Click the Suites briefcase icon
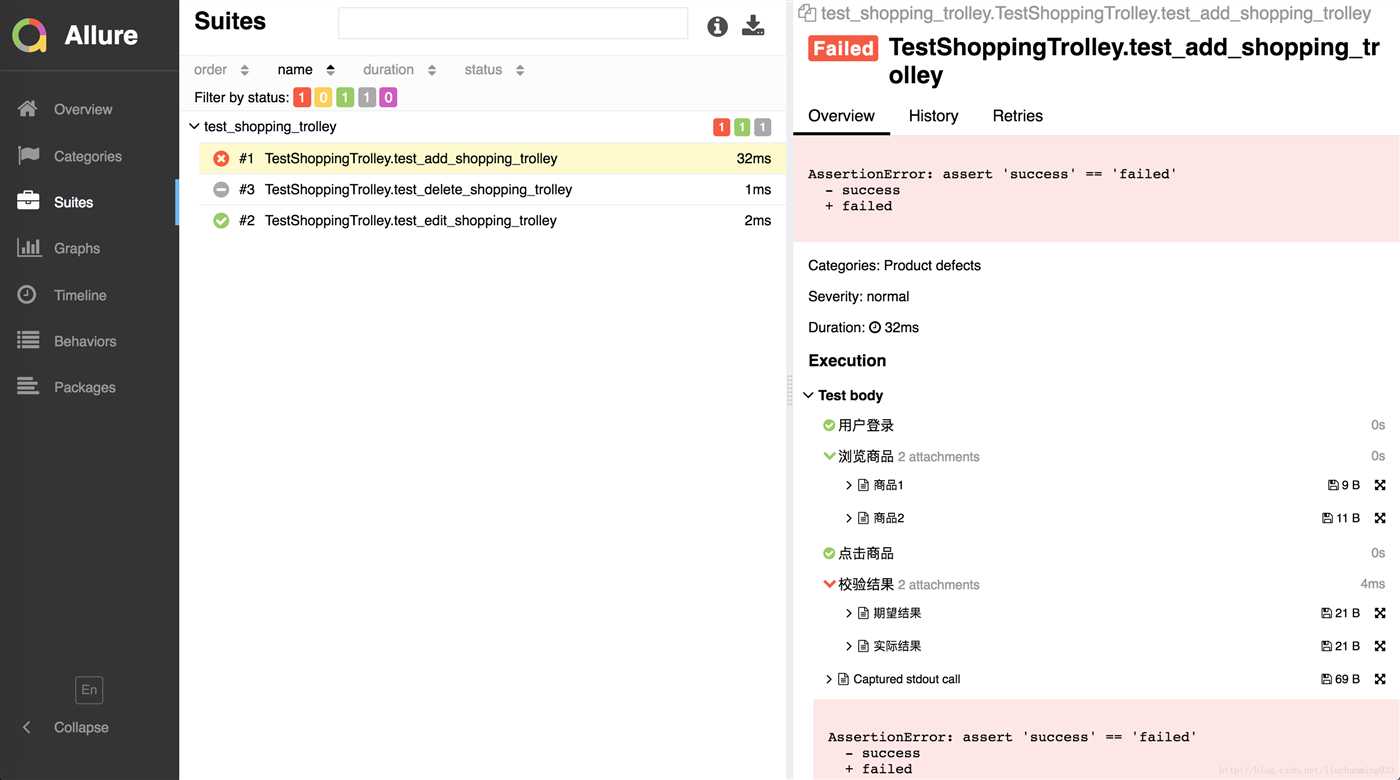This screenshot has width=1400, height=780. point(28,202)
